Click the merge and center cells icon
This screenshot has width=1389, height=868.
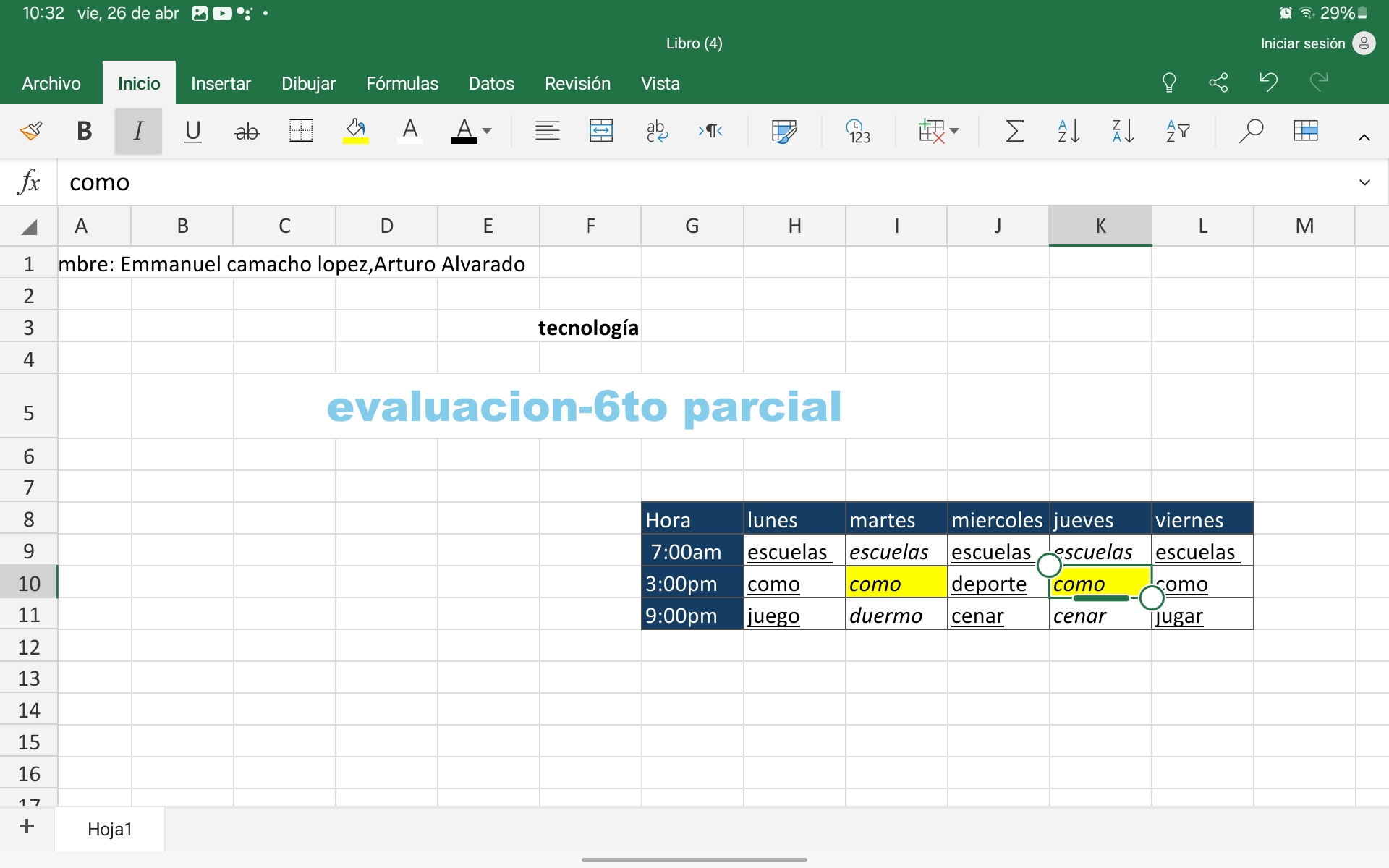[x=600, y=131]
